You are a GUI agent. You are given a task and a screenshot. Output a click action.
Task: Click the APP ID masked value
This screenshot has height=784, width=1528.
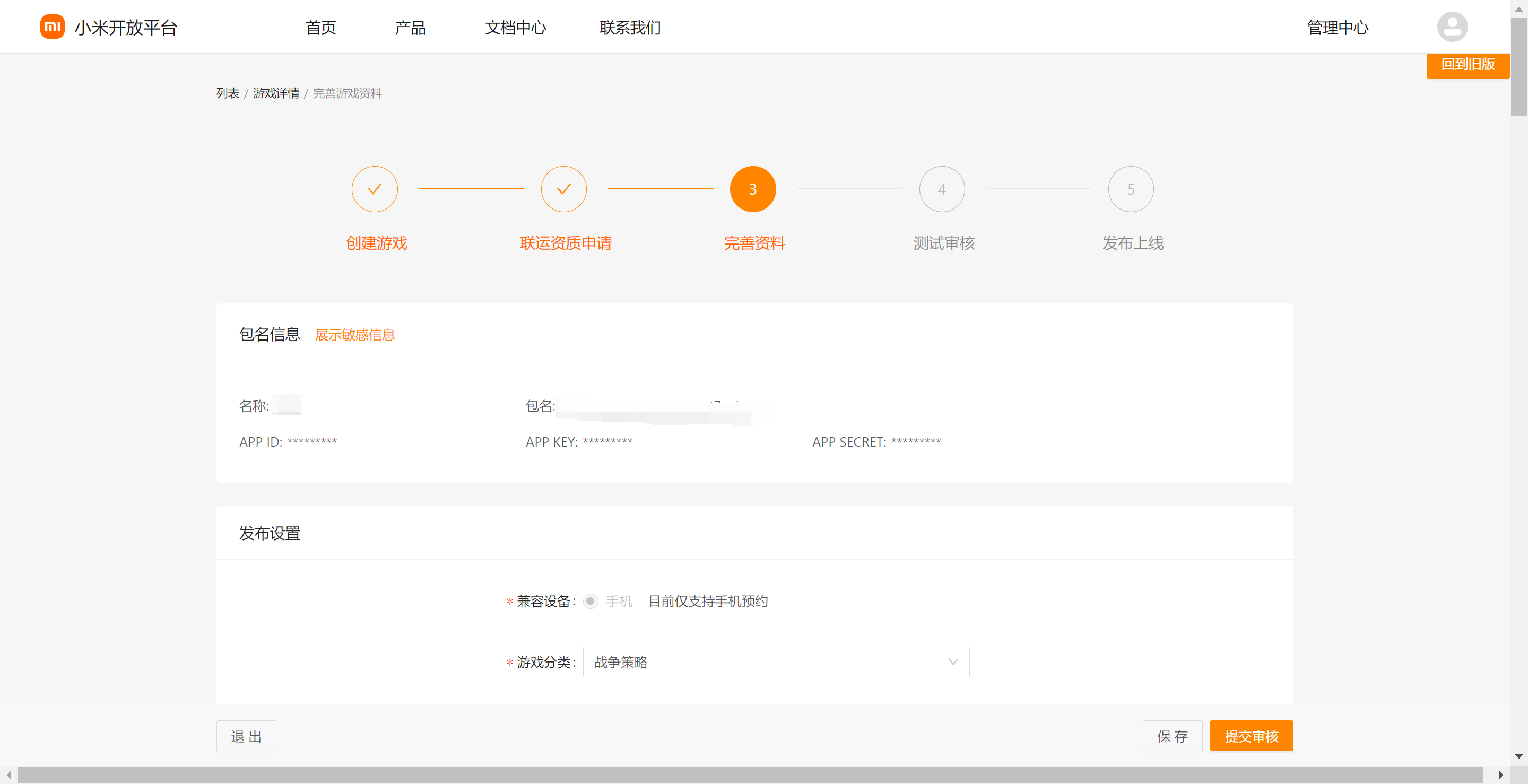[x=312, y=442]
